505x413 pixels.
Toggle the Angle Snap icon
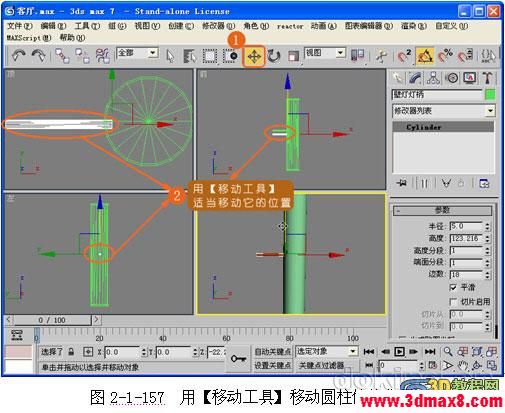424,56
